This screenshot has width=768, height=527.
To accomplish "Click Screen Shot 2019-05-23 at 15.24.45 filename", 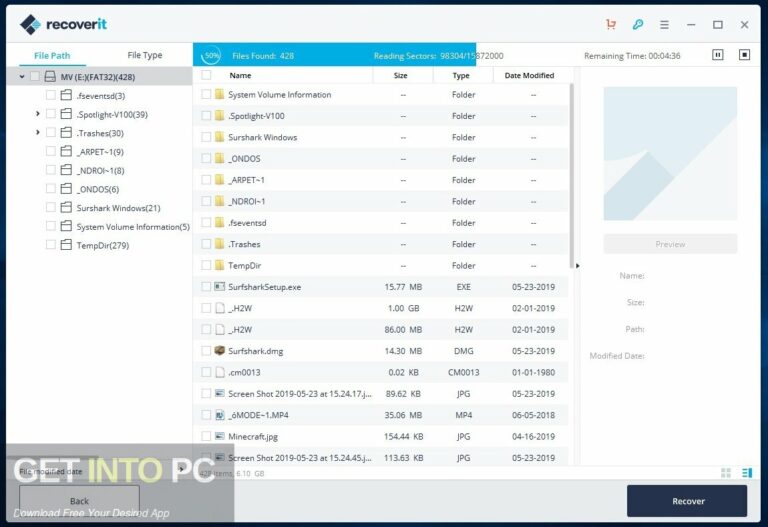I will pos(300,457).
